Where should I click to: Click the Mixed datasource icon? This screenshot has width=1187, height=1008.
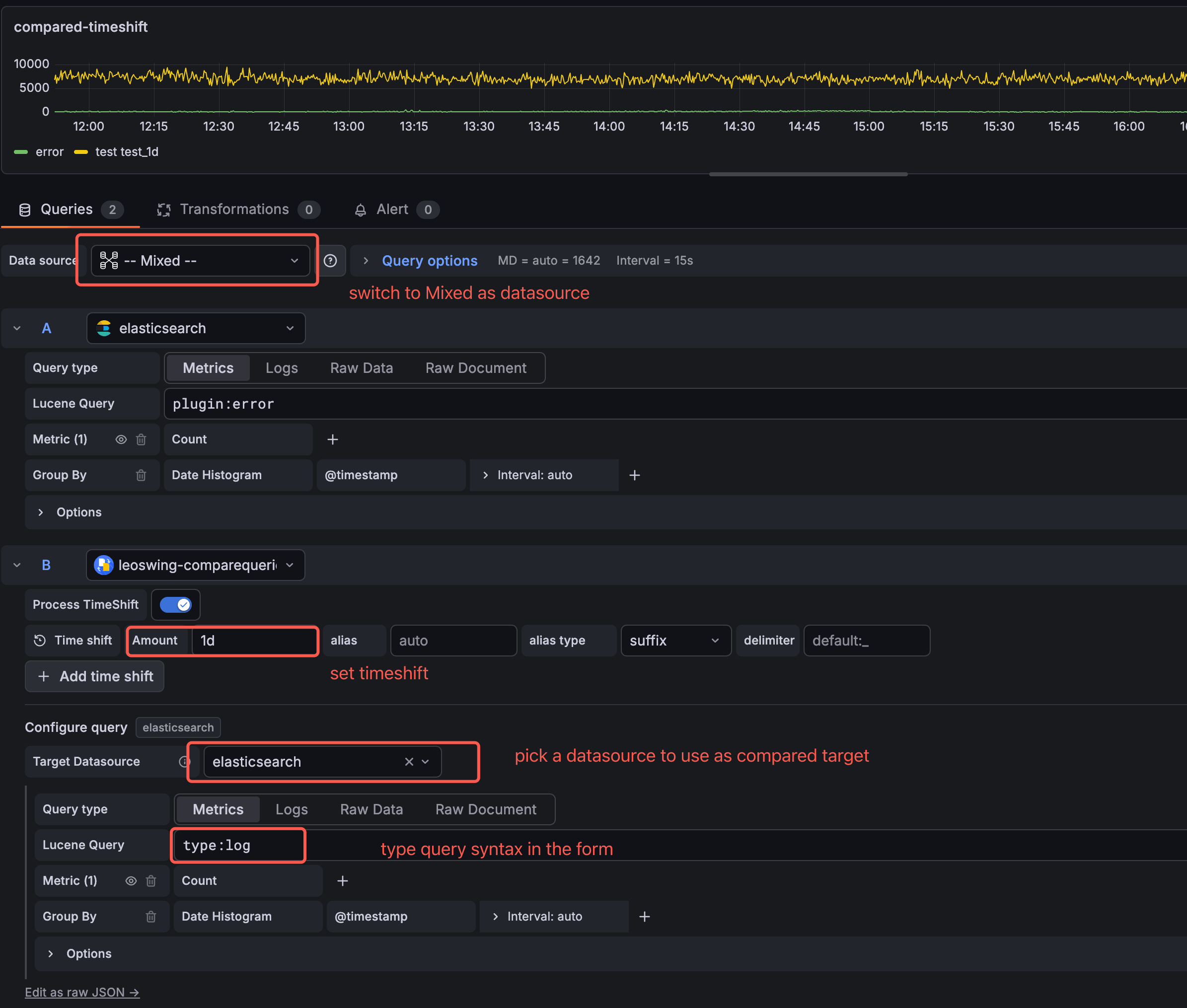[x=109, y=261]
